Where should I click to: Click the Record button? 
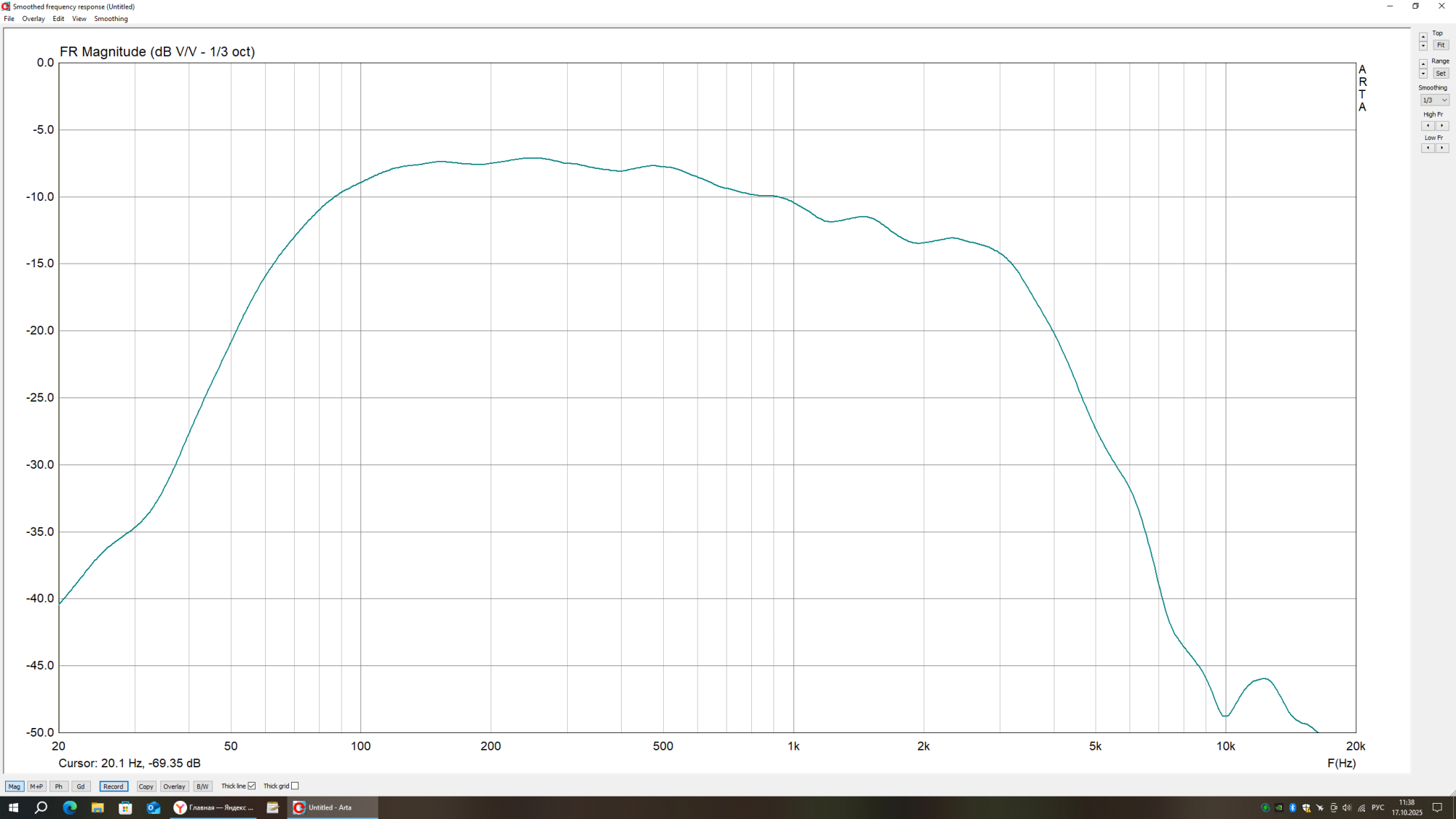tap(114, 786)
